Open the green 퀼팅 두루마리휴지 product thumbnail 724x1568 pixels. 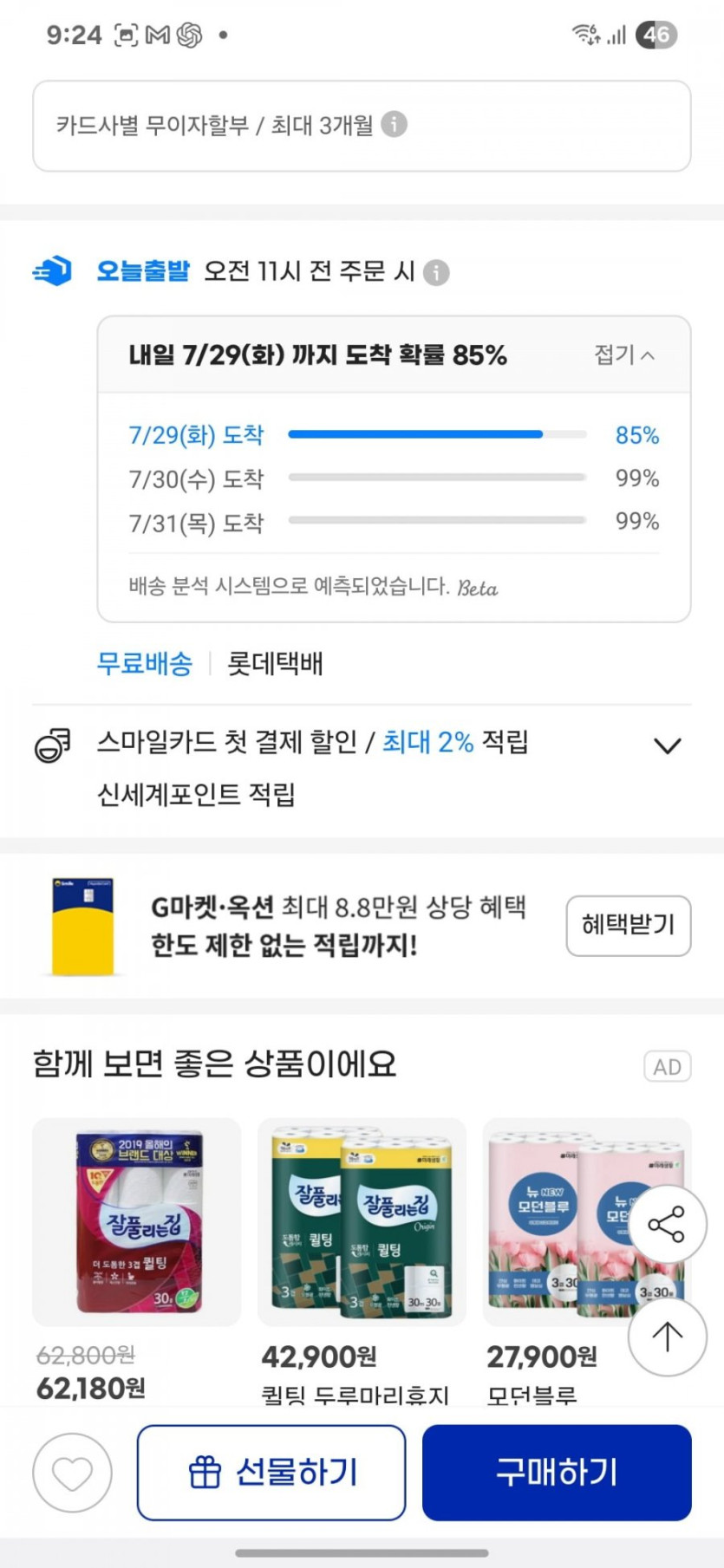pos(362,1222)
